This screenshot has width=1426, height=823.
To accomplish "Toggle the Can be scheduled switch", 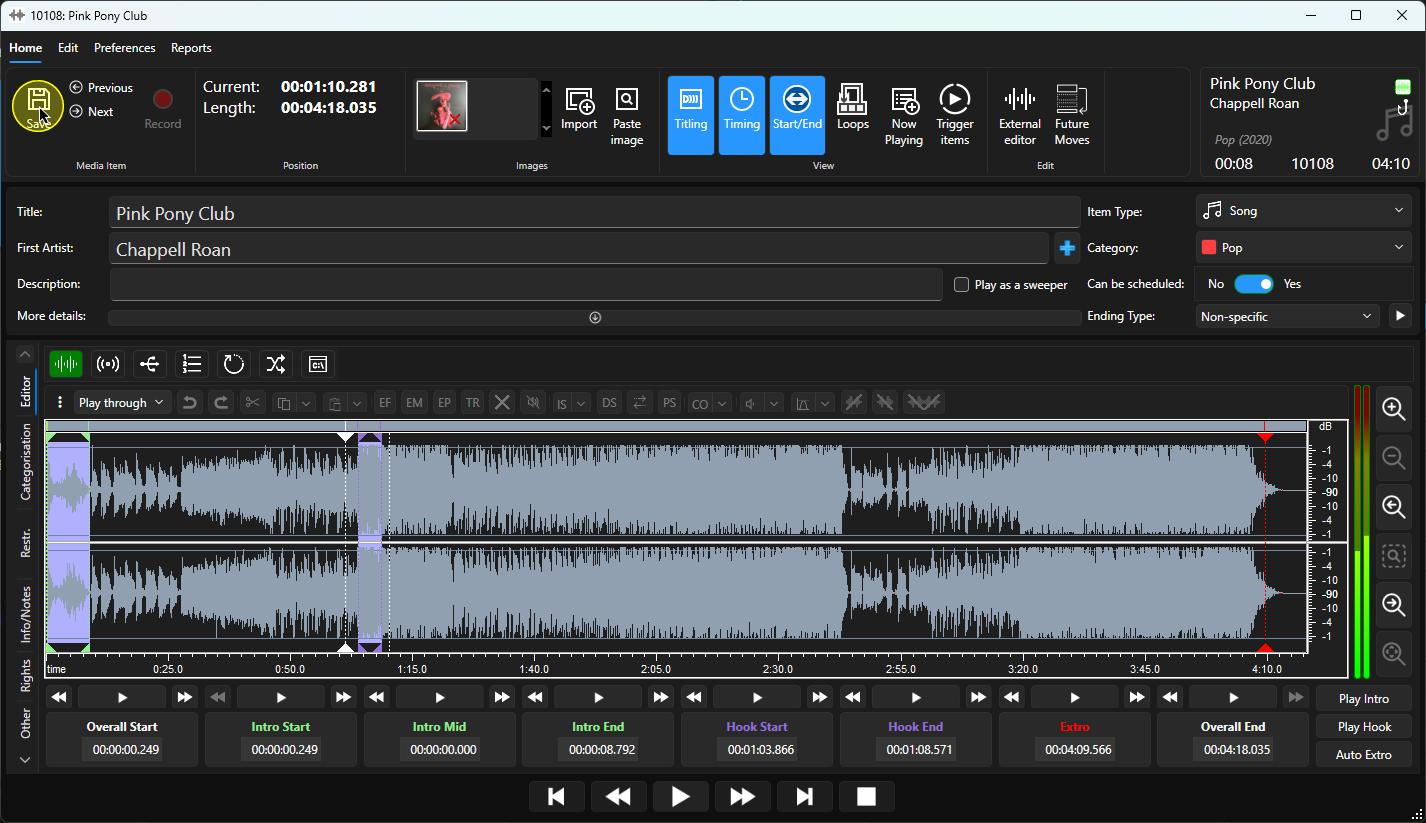I will [x=1254, y=284].
